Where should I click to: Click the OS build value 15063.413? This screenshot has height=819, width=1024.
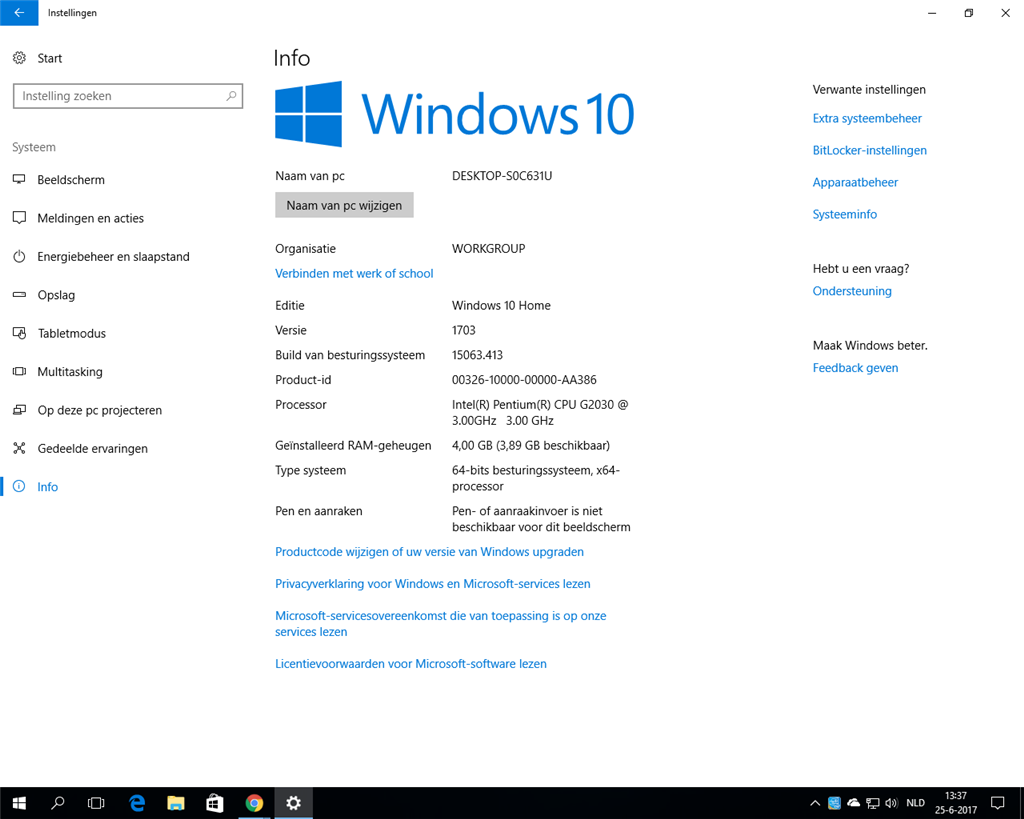(477, 355)
